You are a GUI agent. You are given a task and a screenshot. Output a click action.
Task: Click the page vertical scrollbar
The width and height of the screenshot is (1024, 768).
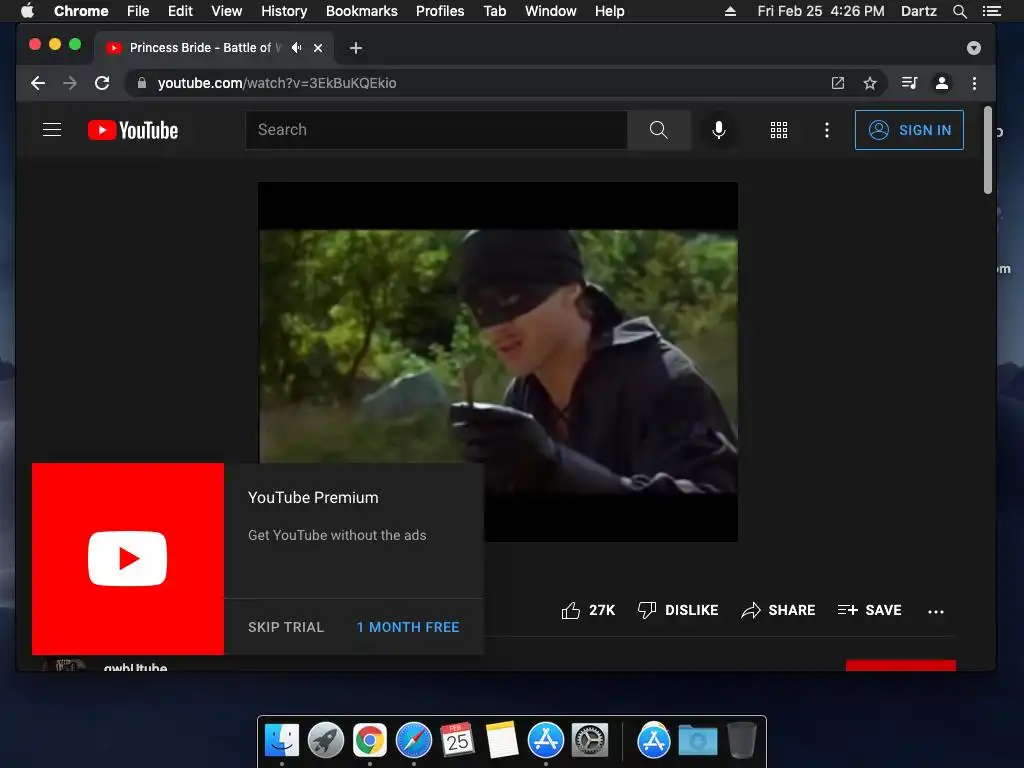pyautogui.click(x=988, y=150)
